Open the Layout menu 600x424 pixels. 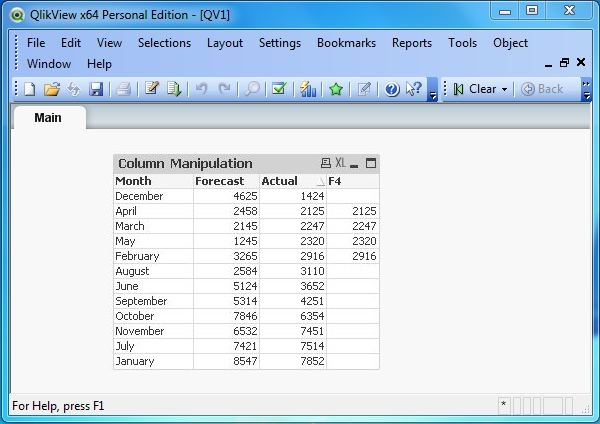pos(225,43)
